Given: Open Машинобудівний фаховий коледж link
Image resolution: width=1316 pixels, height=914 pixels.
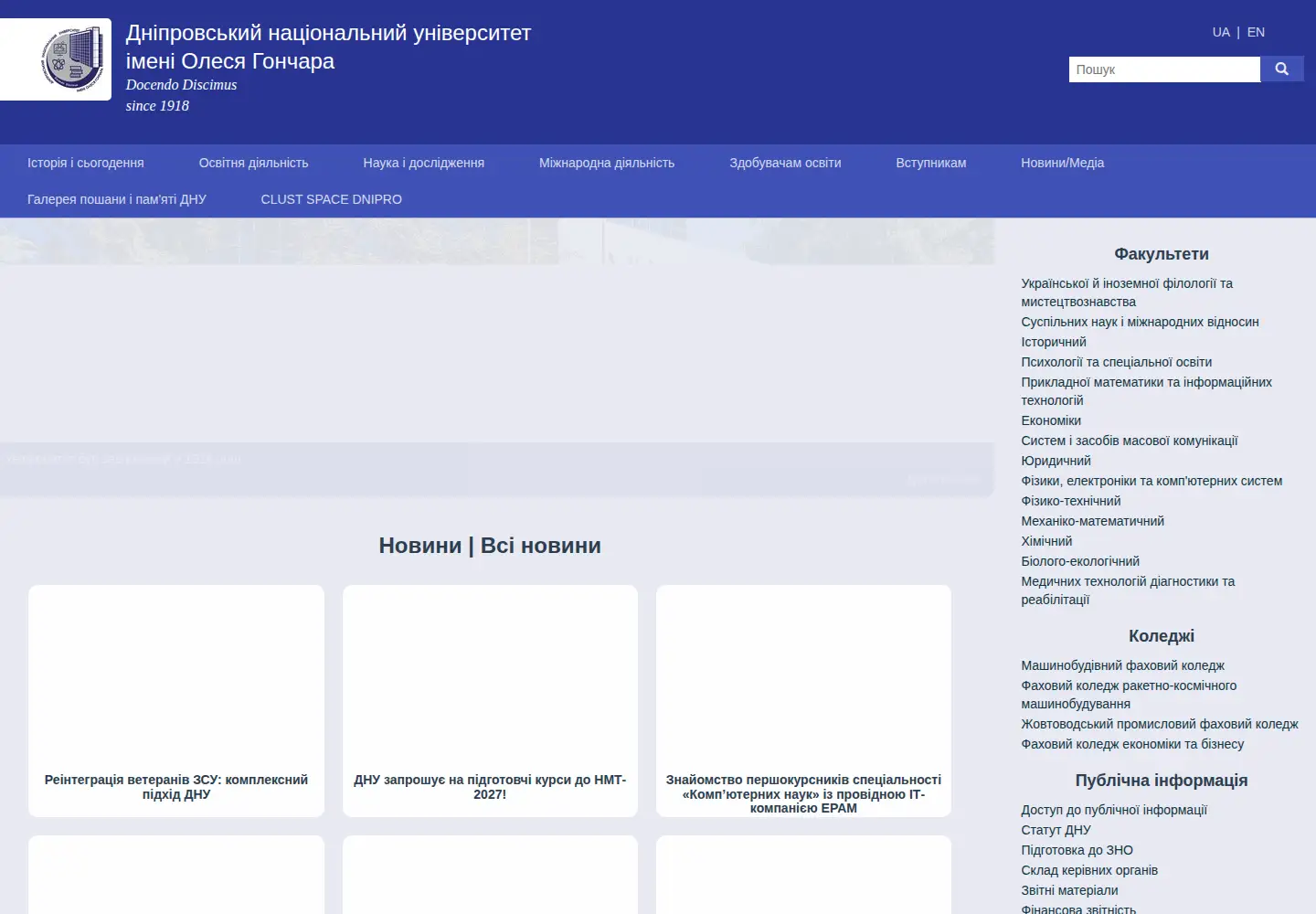Looking at the screenshot, I should pyautogui.click(x=1123, y=665).
